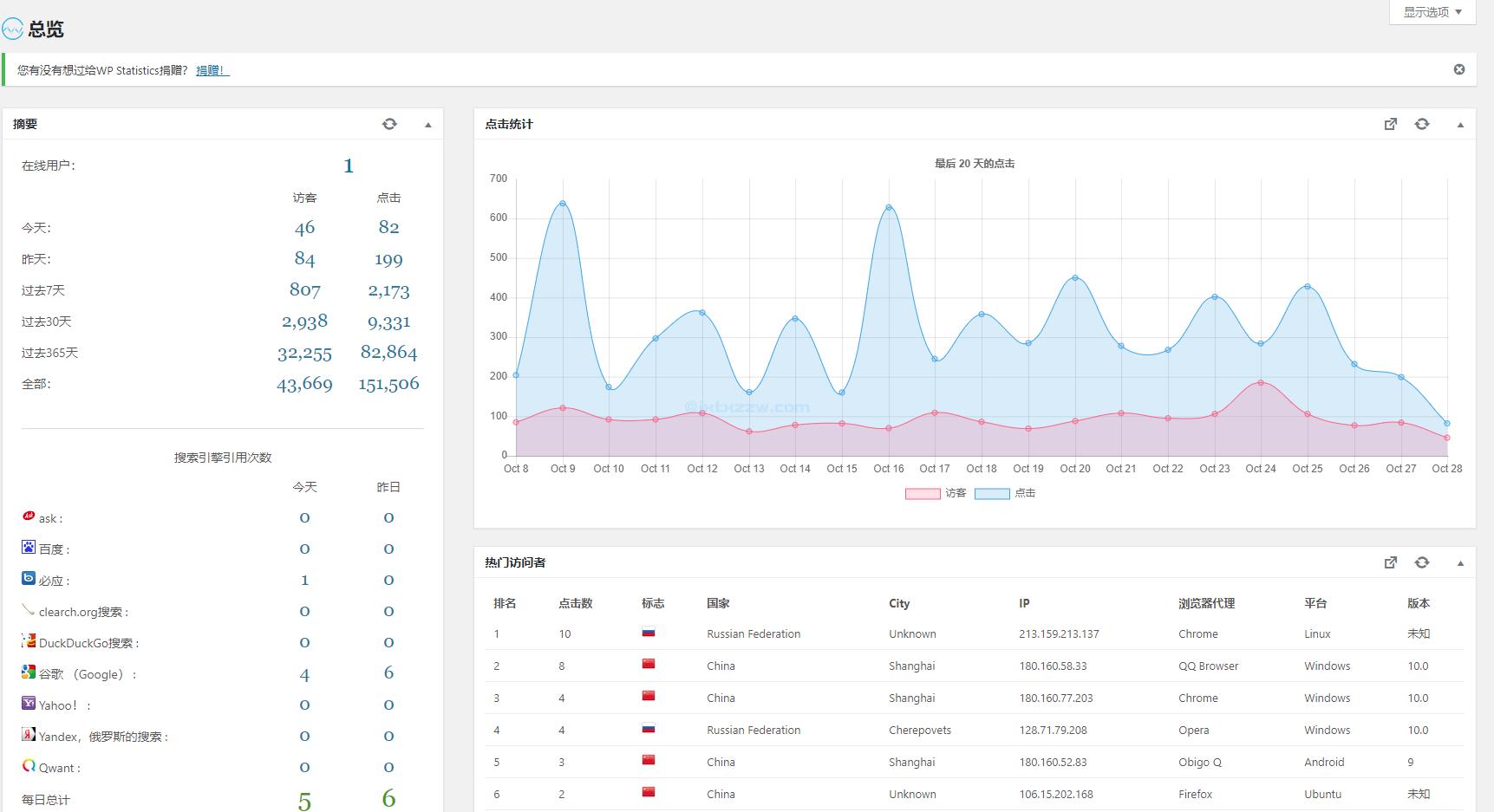Image resolution: width=1494 pixels, height=812 pixels.
Task: Select the Oct 9 hits peak point
Action: [563, 204]
